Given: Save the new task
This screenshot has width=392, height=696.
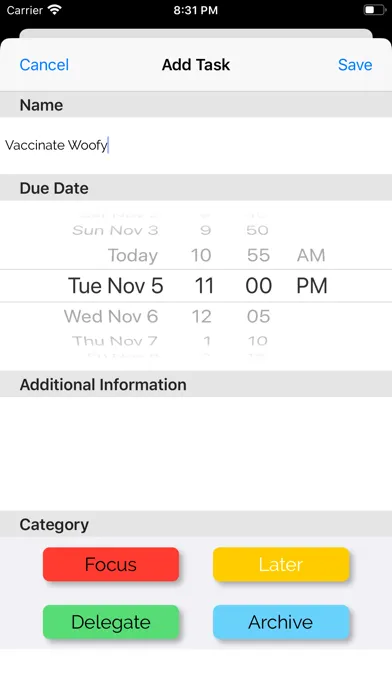Looking at the screenshot, I should tap(355, 65).
